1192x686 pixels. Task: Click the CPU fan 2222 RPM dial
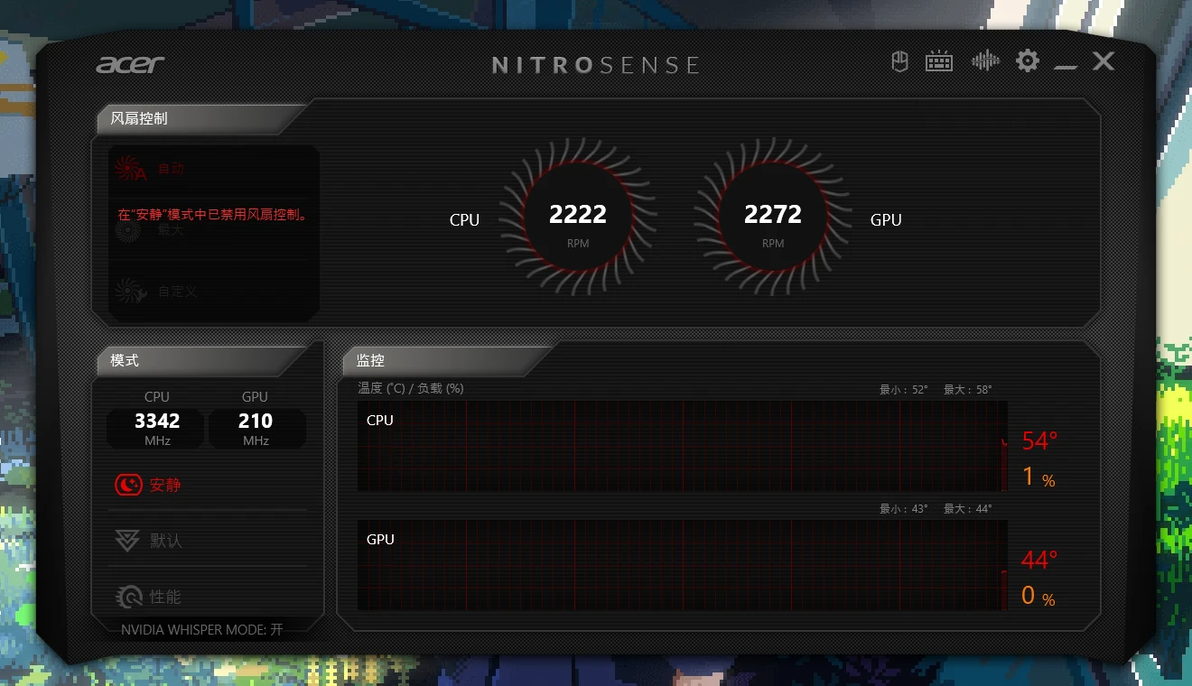[578, 218]
